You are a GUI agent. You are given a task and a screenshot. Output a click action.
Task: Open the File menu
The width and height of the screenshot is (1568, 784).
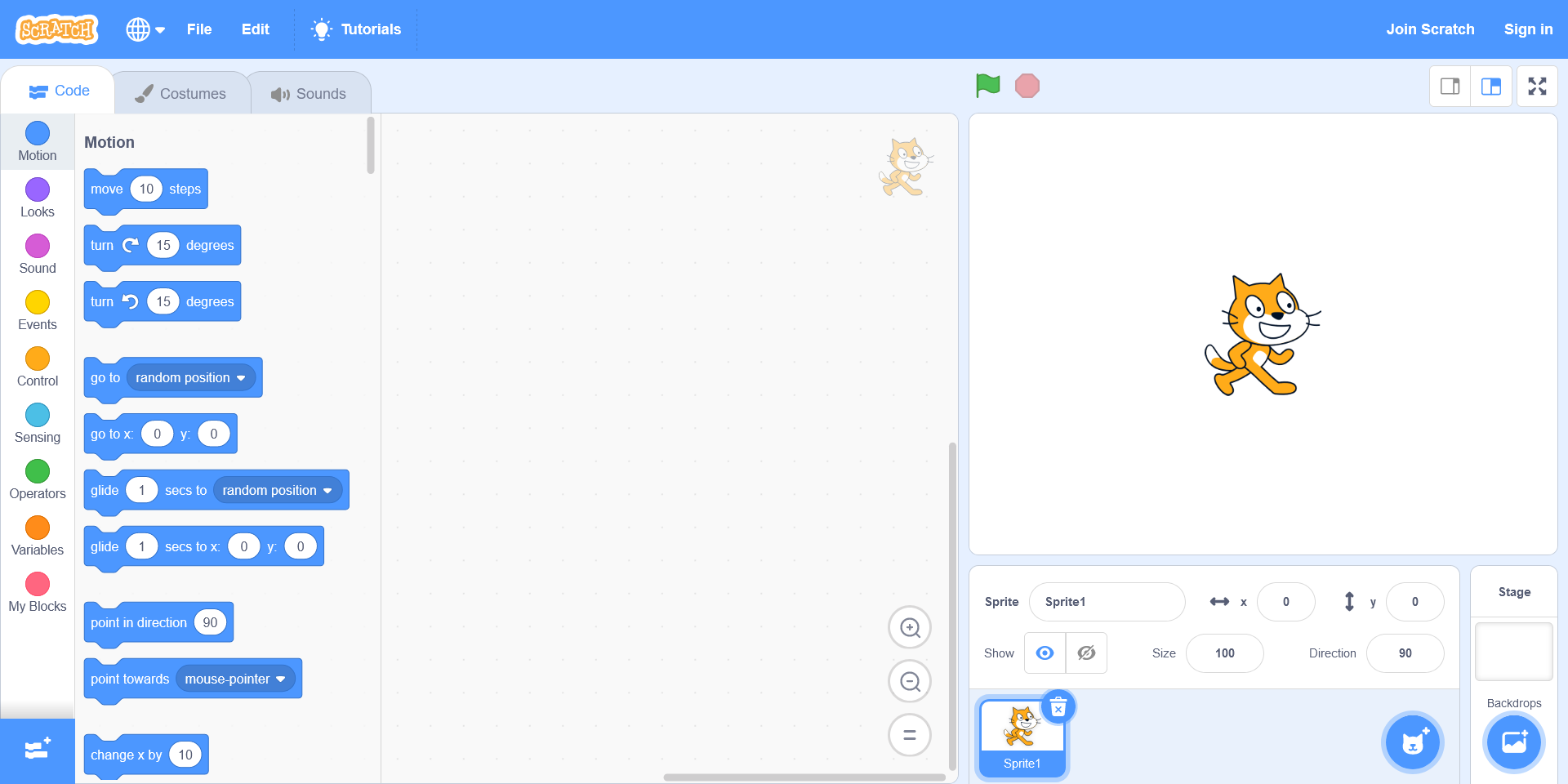coord(199,29)
